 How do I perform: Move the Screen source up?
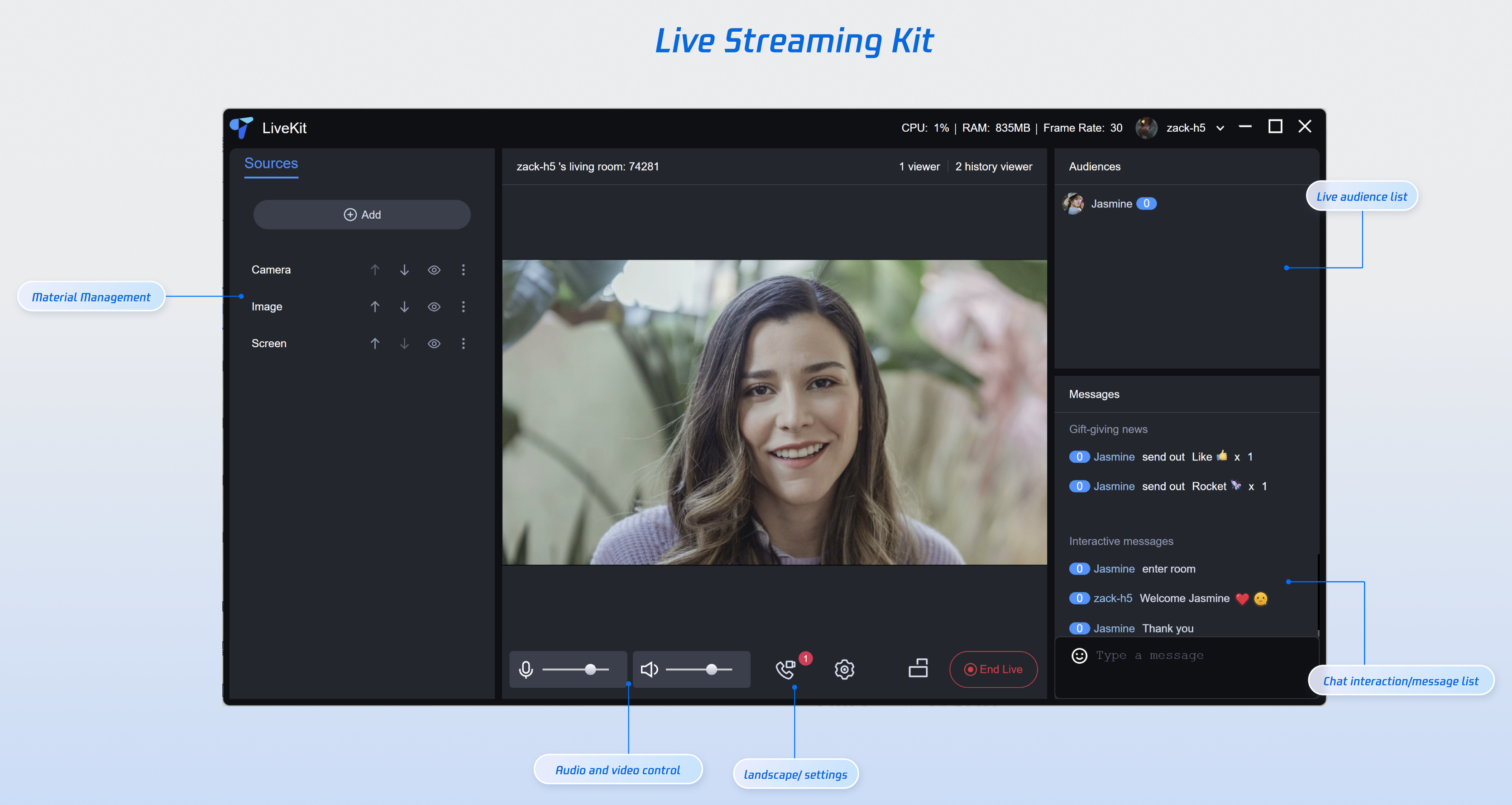(x=375, y=344)
